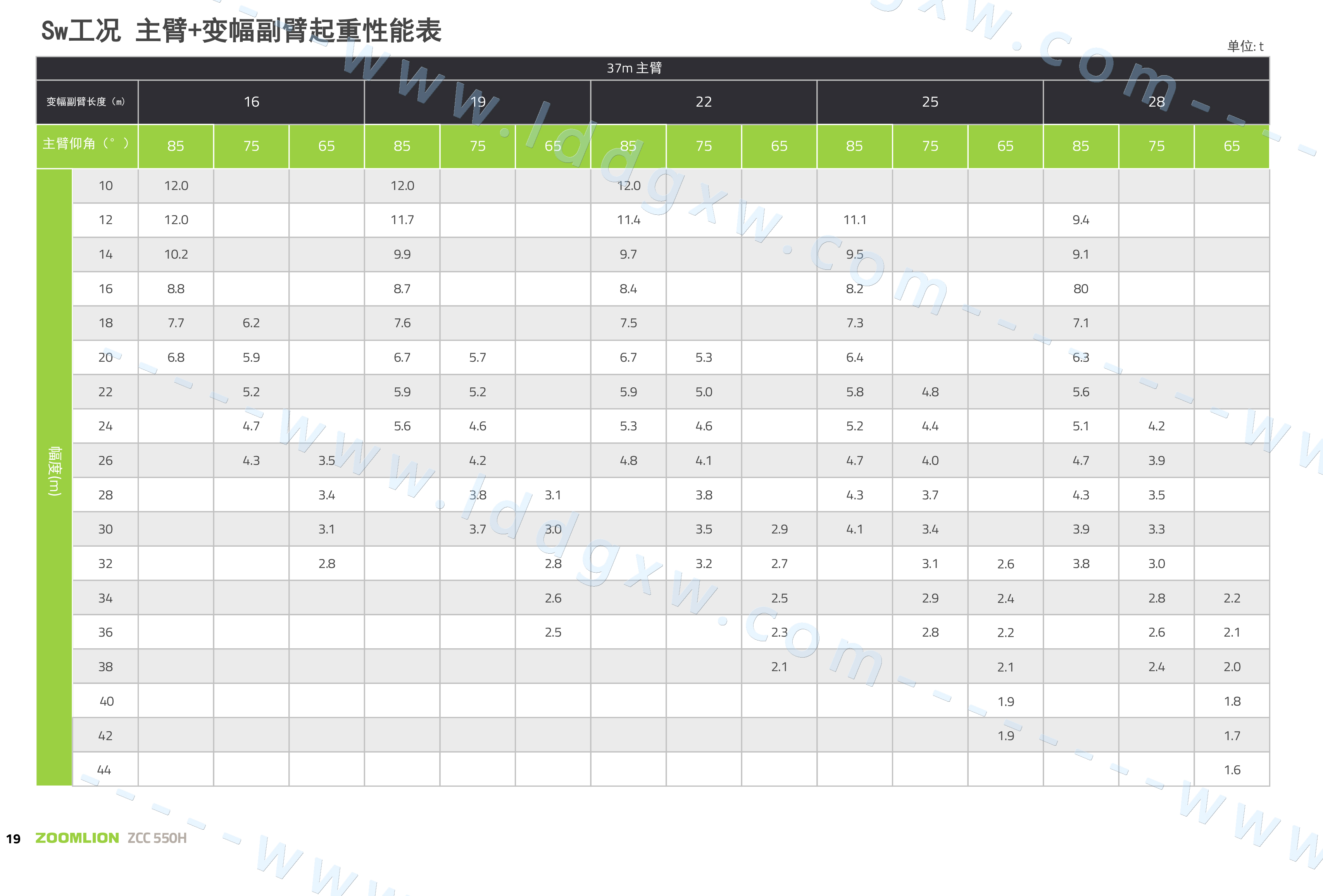Click the cell value '1.8' in row 40

click(x=1232, y=701)
